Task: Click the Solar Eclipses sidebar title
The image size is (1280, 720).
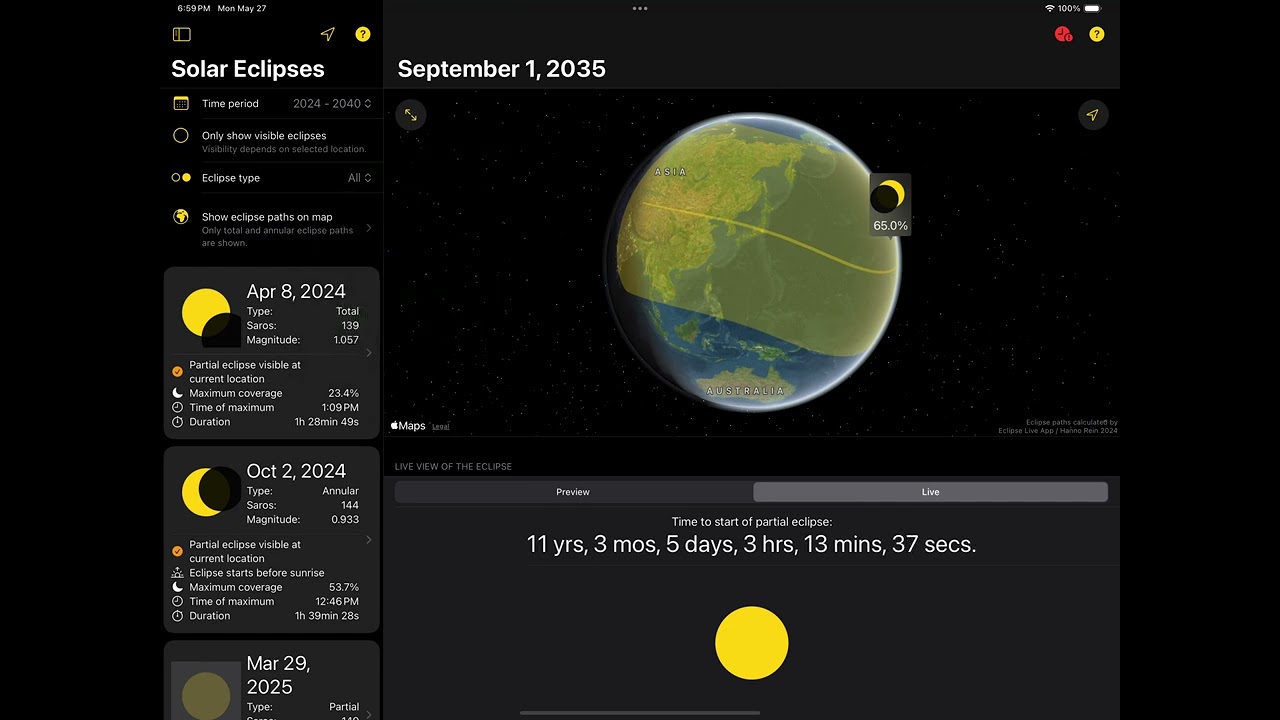Action: coord(248,69)
